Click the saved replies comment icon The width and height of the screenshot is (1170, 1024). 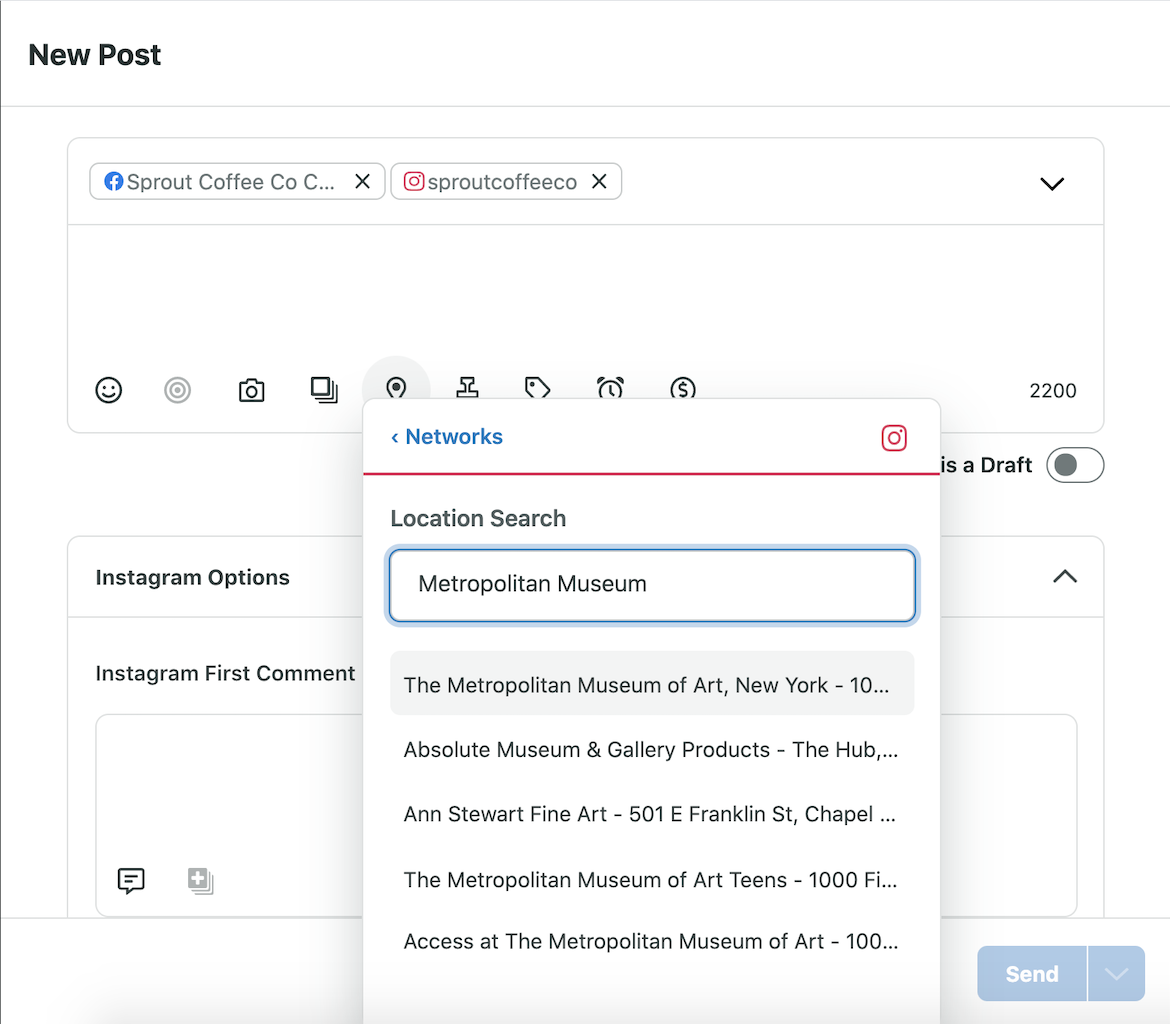click(131, 881)
